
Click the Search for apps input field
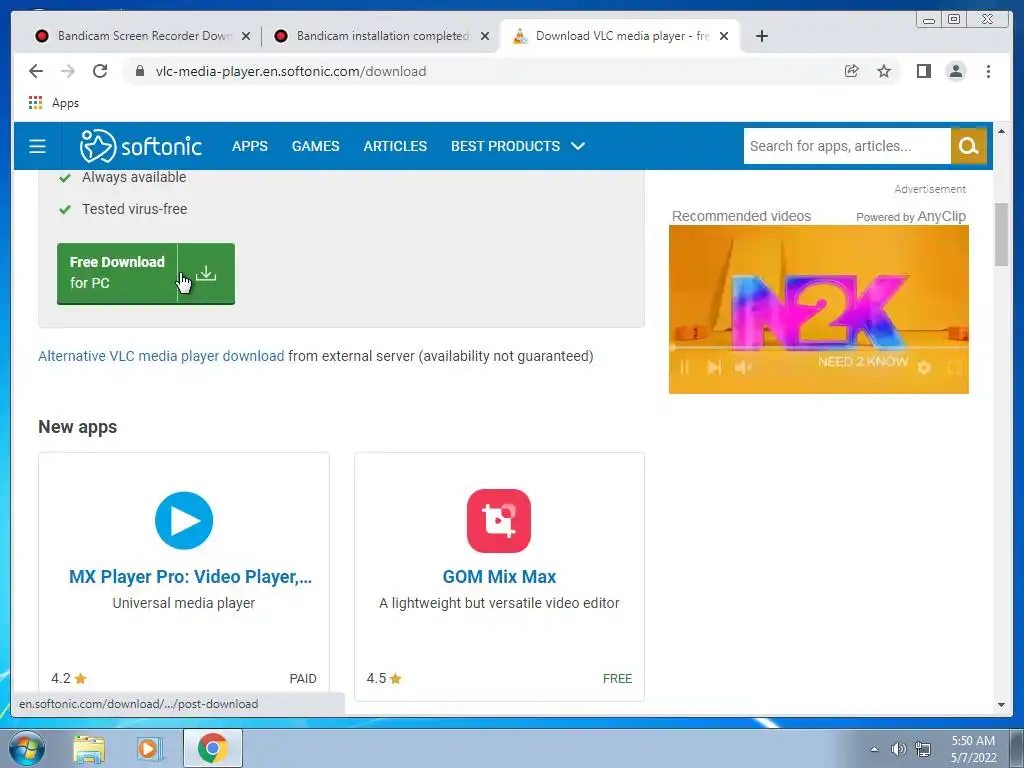tap(847, 146)
